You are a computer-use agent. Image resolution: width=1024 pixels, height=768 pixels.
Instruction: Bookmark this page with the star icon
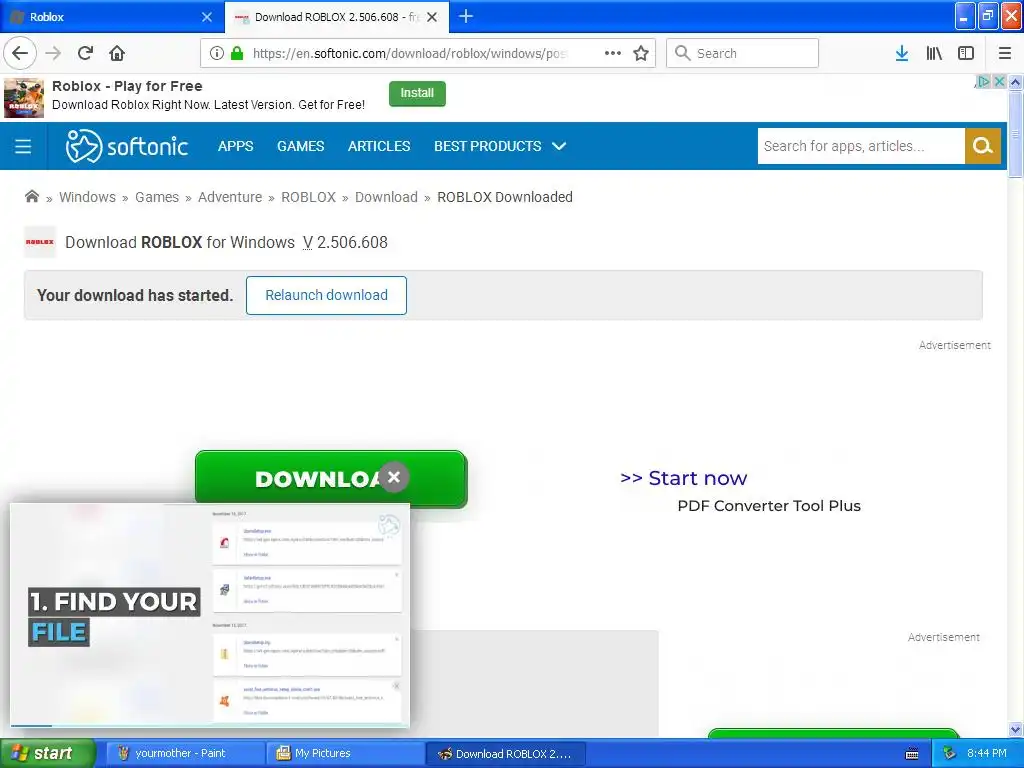tap(641, 54)
